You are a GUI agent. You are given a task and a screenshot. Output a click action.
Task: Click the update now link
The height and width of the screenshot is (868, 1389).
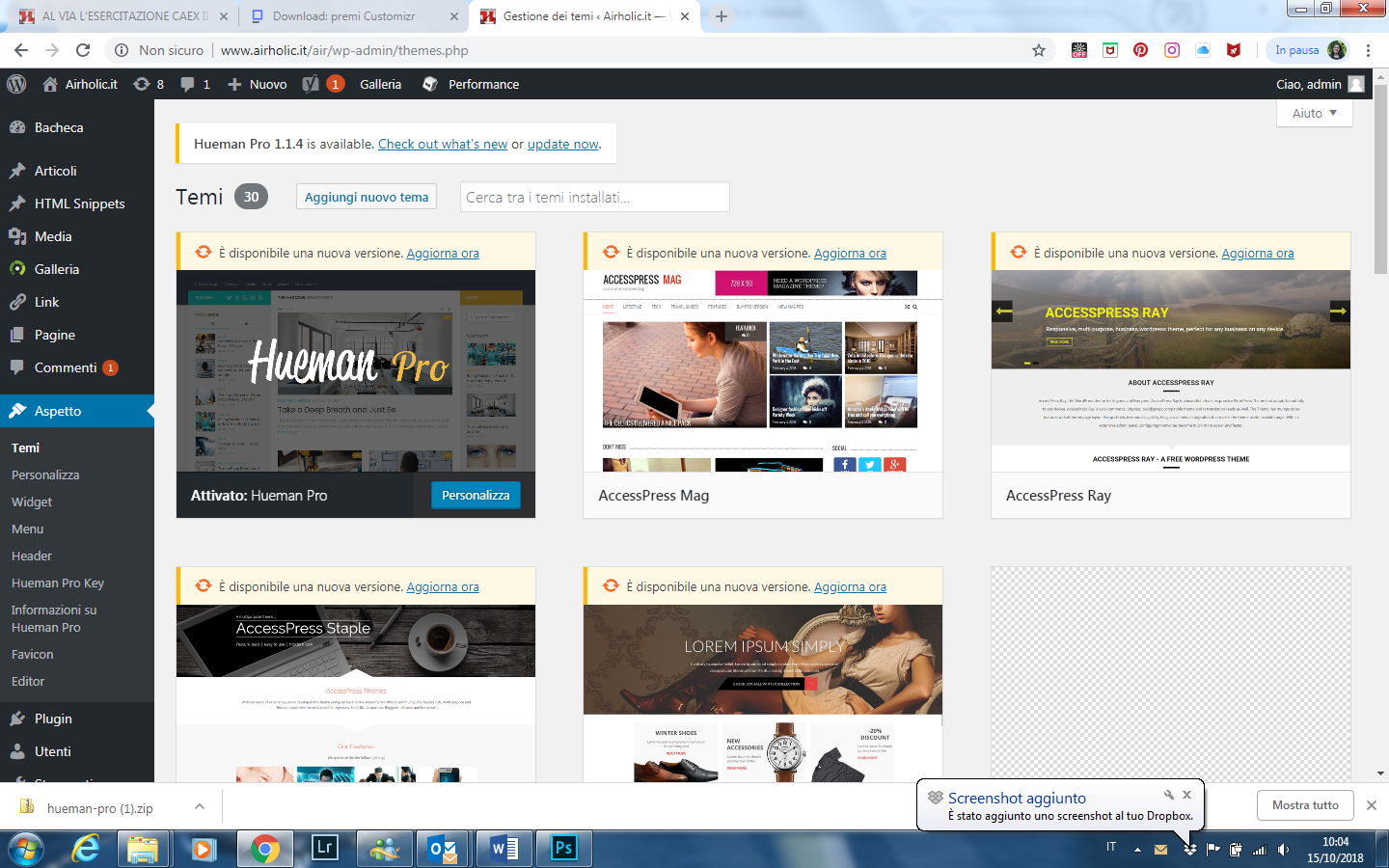[x=563, y=144]
